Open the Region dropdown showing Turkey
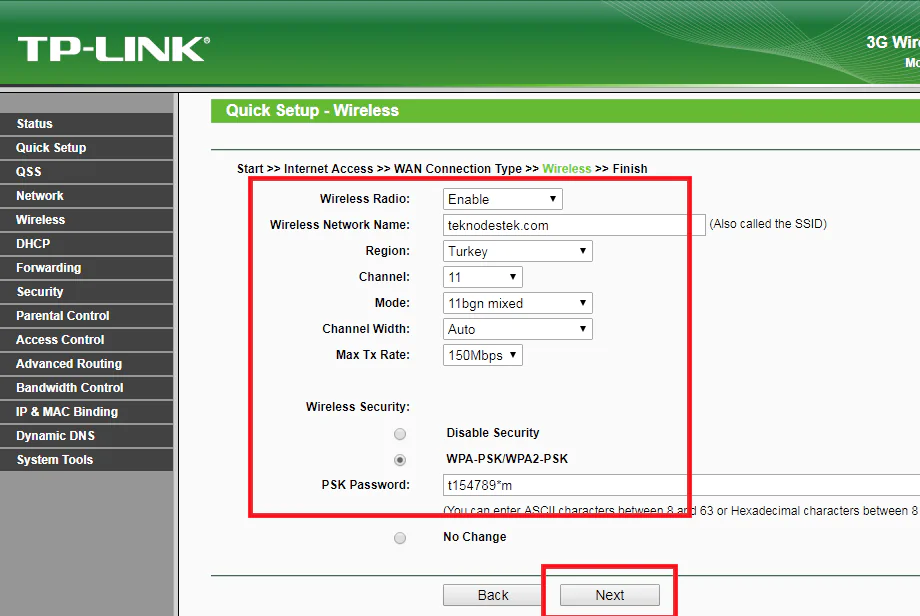The image size is (920, 616). coord(518,252)
